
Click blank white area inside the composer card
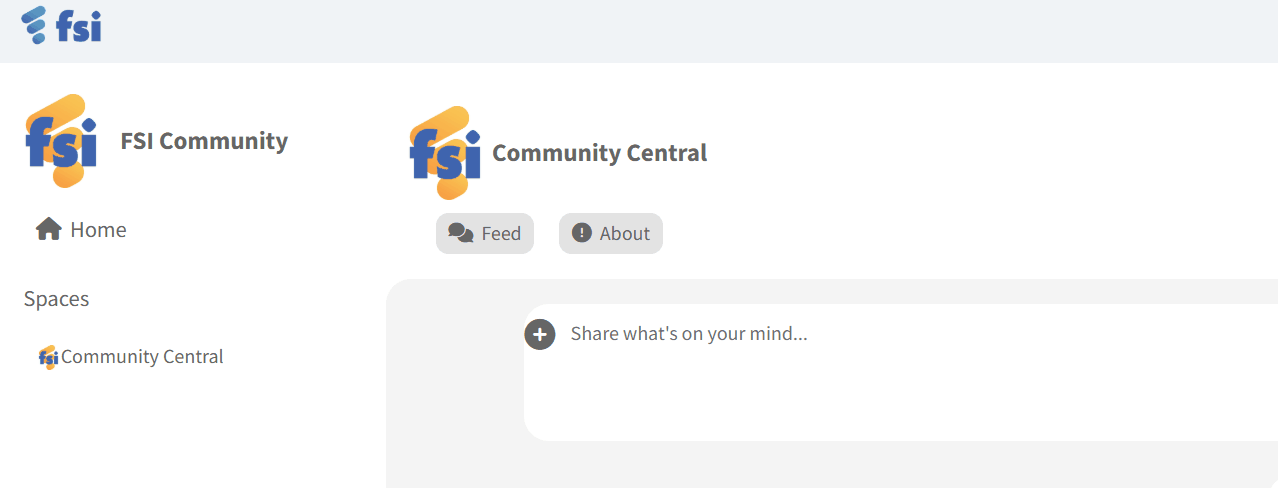point(900,400)
